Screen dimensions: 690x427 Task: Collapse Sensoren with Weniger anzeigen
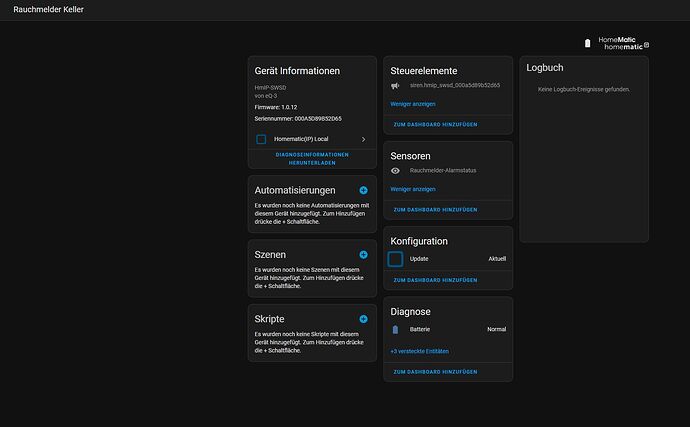pos(413,189)
